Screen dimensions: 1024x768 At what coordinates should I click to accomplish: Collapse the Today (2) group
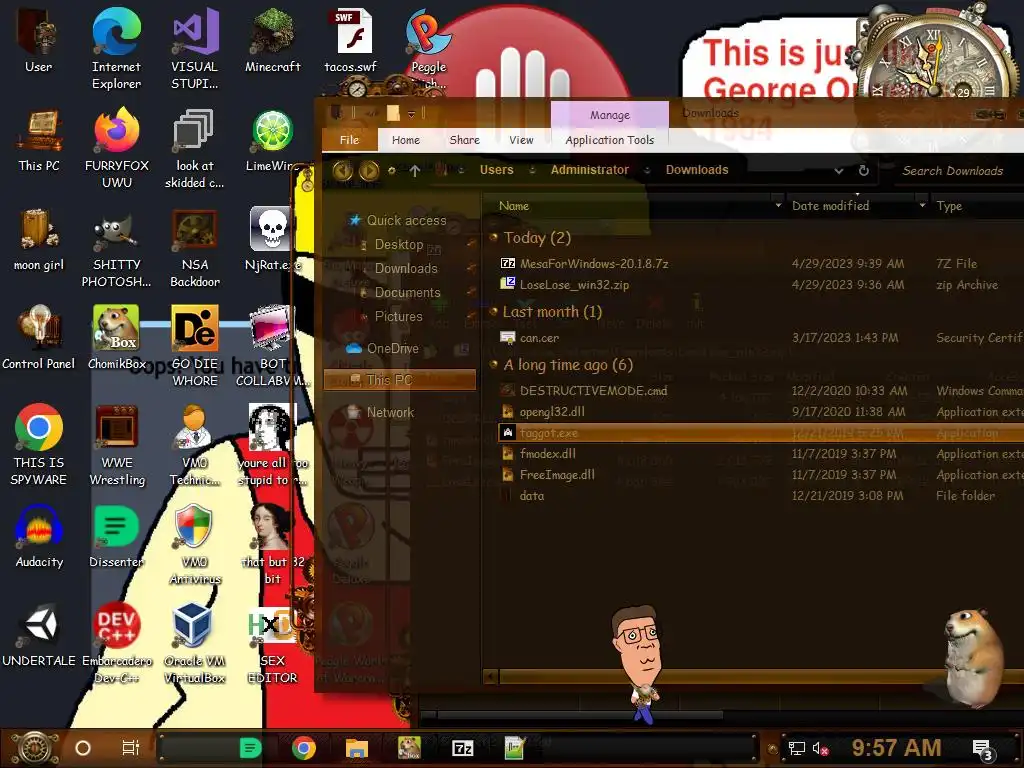tap(493, 238)
